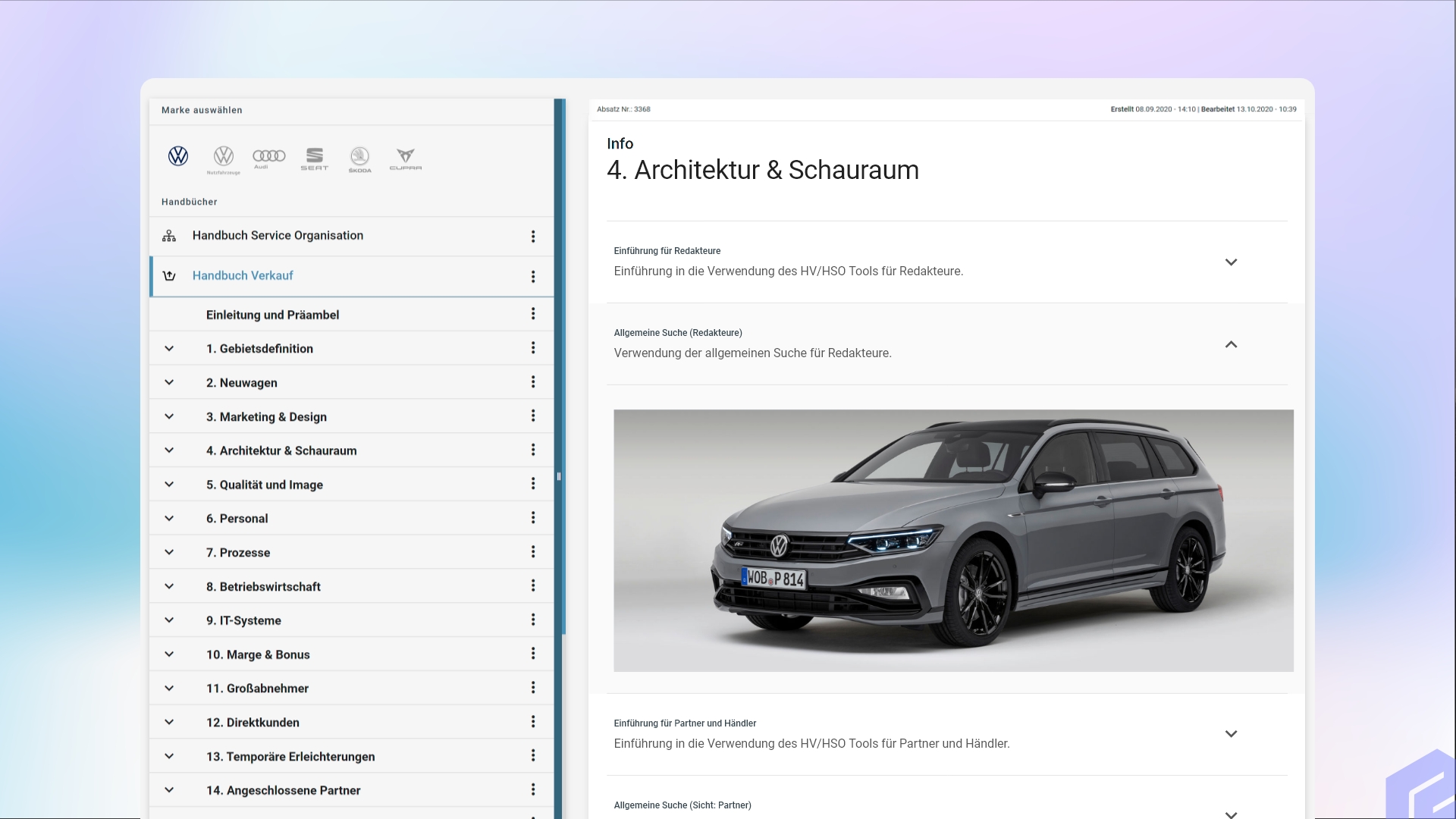The width and height of the screenshot is (1456, 819).
Task: Open three-dot menu for 13. Temporäre Erleichterungen
Action: (x=533, y=755)
